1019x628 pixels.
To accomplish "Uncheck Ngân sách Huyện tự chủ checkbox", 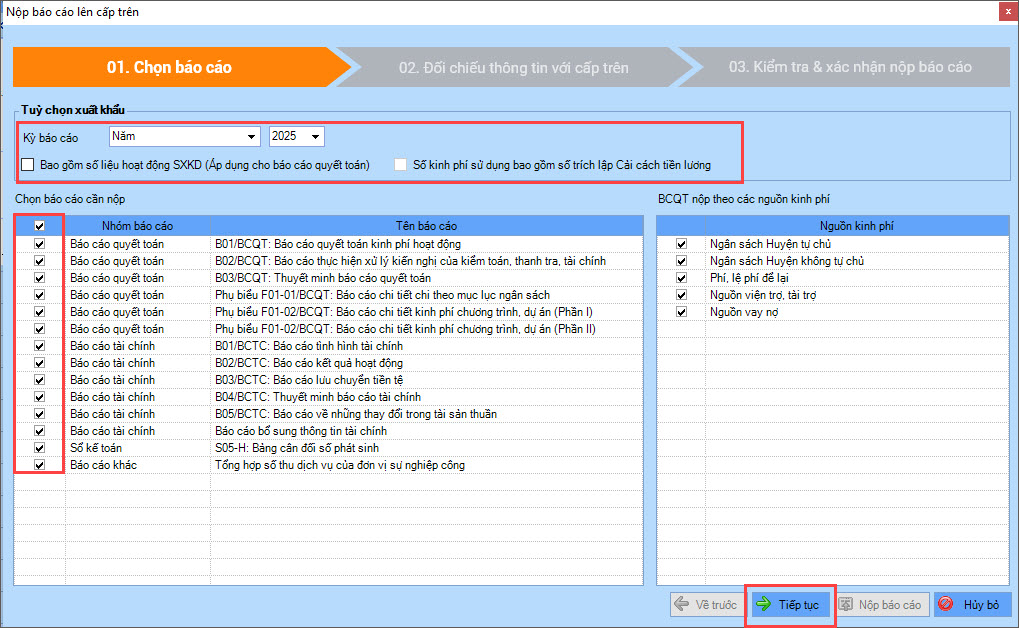I will [x=681, y=243].
